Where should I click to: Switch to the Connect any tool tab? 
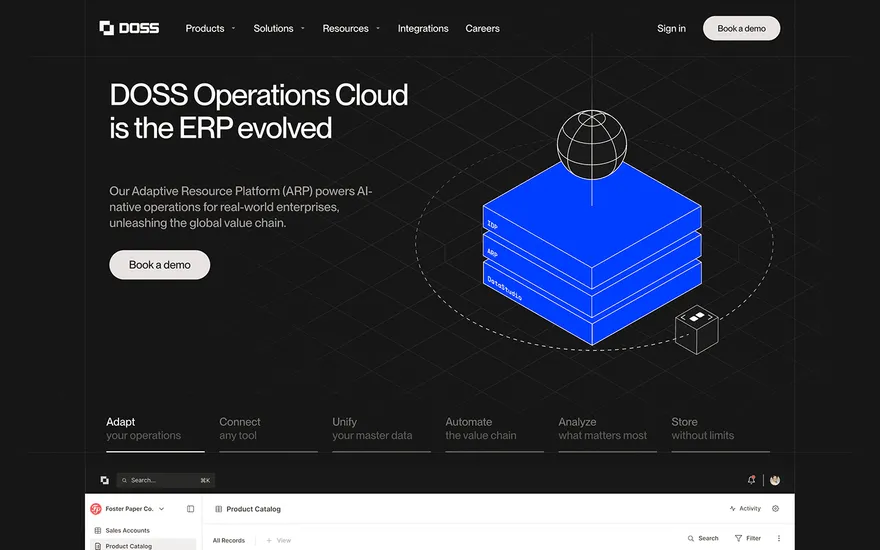268,433
